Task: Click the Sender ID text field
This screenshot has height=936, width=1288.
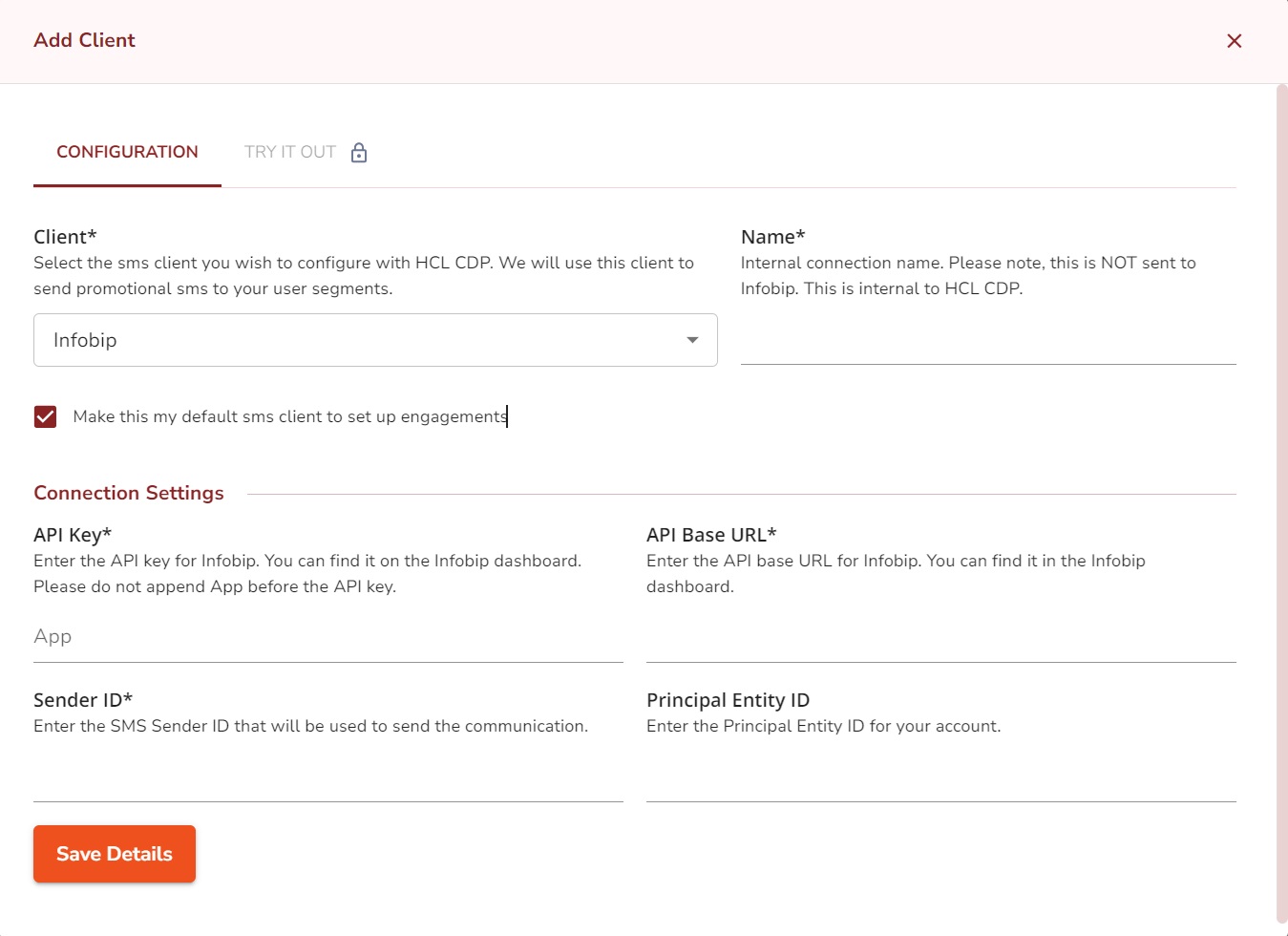Action: (327, 777)
